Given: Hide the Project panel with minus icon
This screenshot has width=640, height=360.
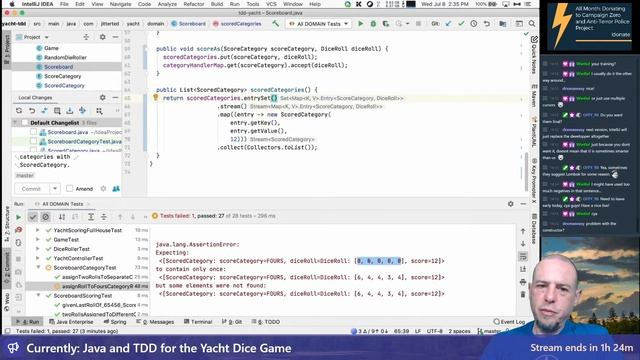Looking at the screenshot, I should click(x=116, y=37).
